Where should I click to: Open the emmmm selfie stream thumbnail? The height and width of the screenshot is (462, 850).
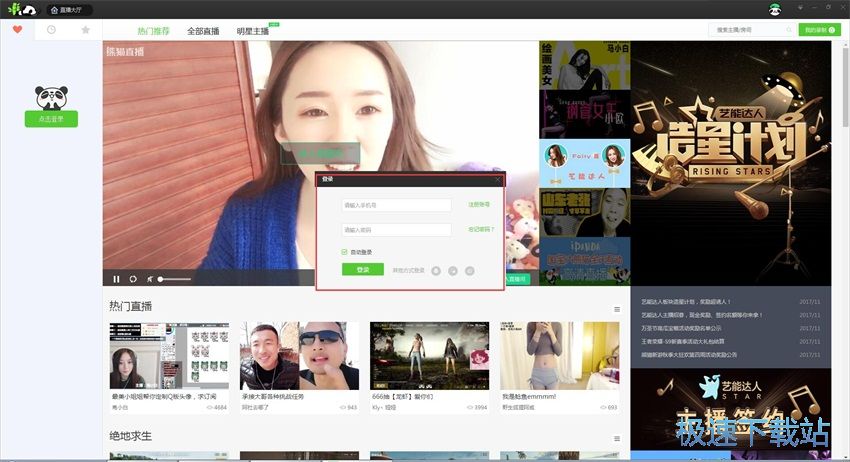[x=559, y=356]
